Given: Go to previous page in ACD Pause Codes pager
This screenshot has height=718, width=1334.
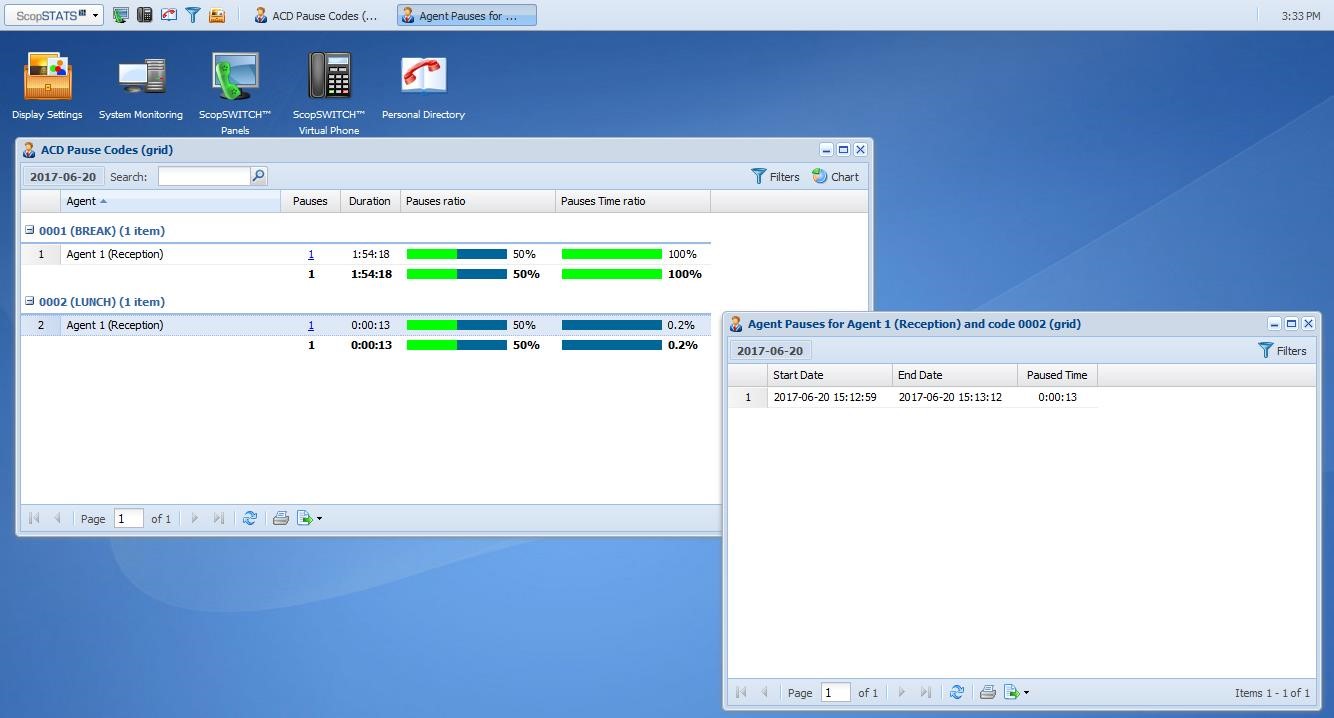Looking at the screenshot, I should pos(57,518).
